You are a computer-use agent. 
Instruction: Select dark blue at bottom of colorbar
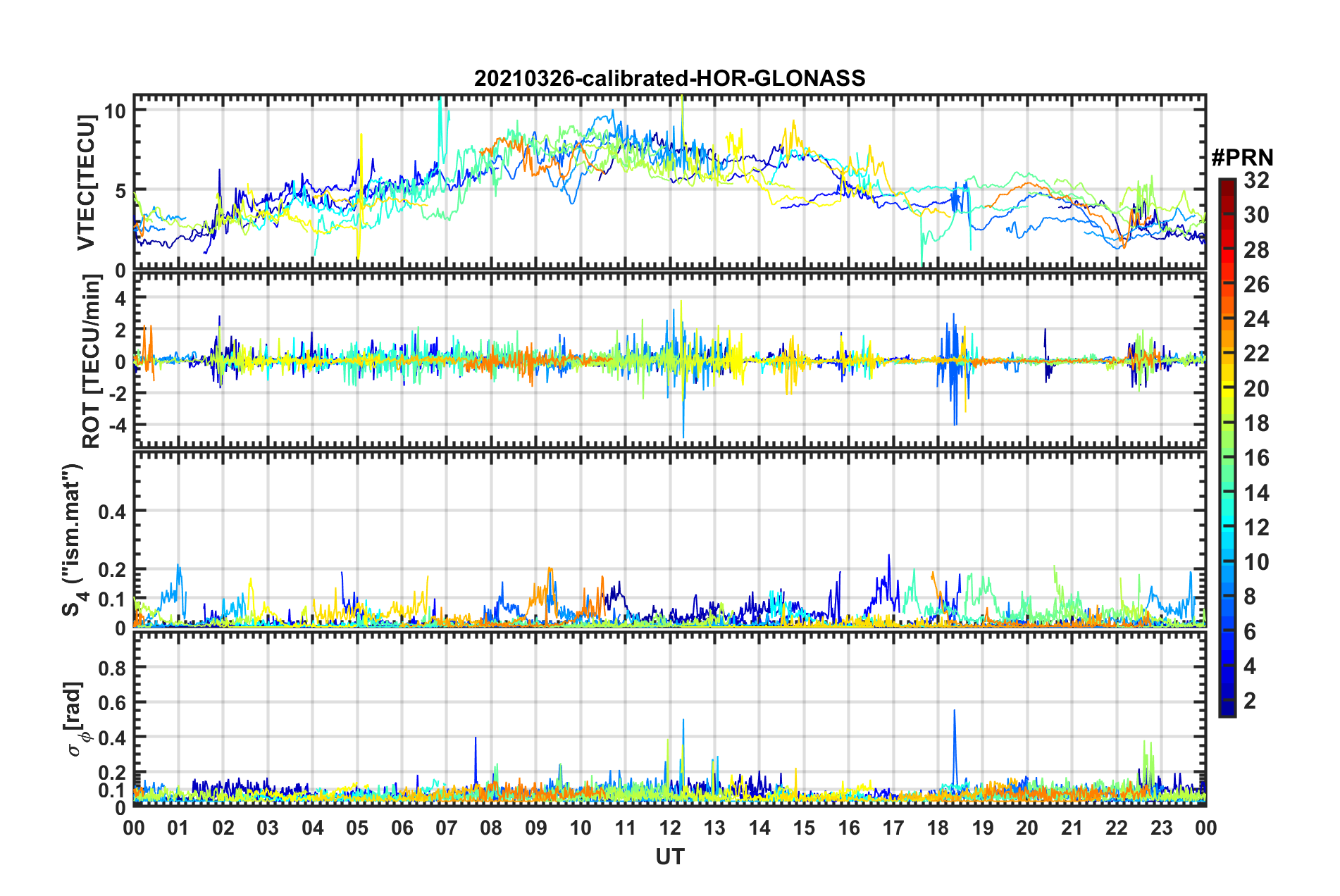1227,709
